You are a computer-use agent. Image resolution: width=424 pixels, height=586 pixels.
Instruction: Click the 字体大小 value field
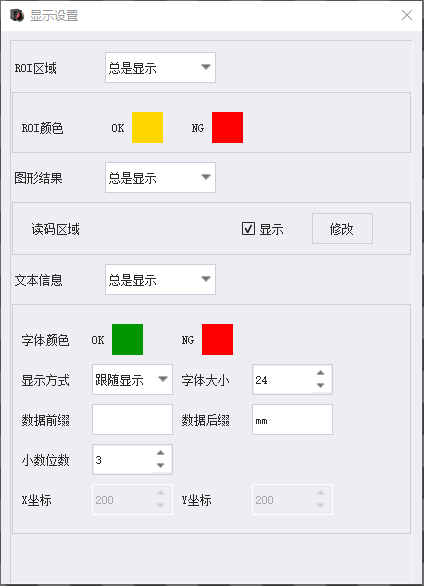(x=282, y=380)
